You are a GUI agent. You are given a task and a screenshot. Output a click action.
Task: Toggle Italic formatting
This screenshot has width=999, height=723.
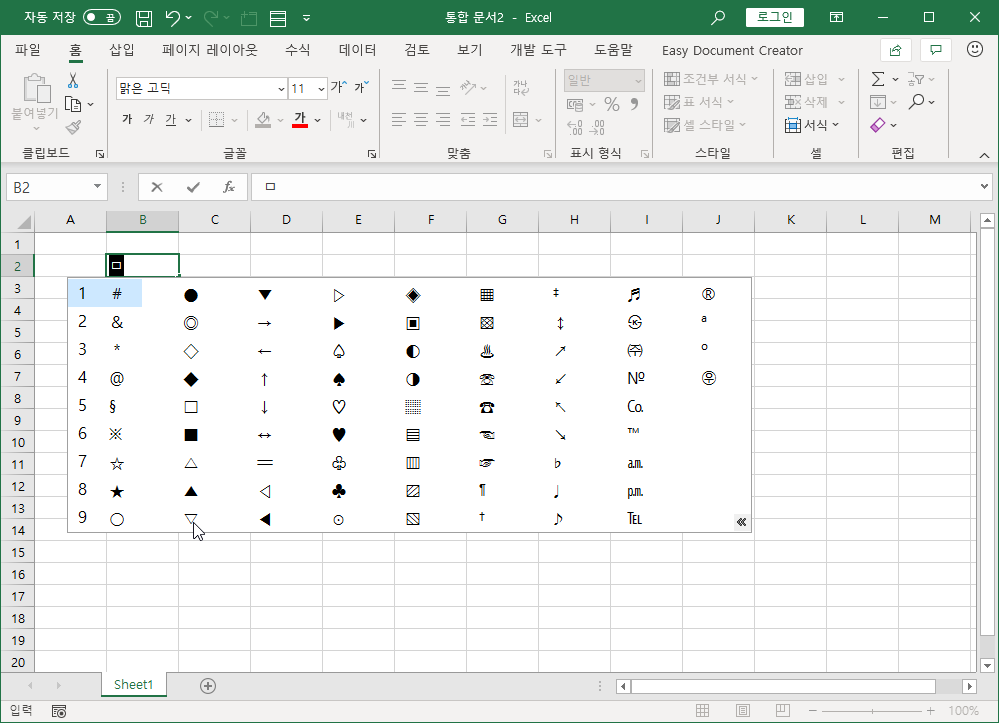148,119
